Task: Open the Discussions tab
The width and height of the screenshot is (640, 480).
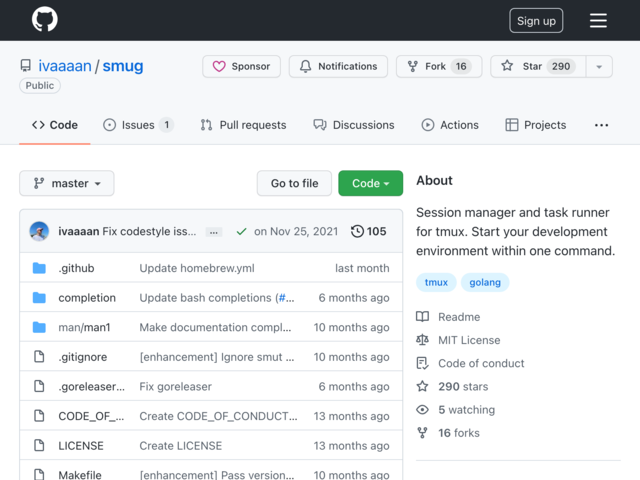Action: click(x=353, y=125)
